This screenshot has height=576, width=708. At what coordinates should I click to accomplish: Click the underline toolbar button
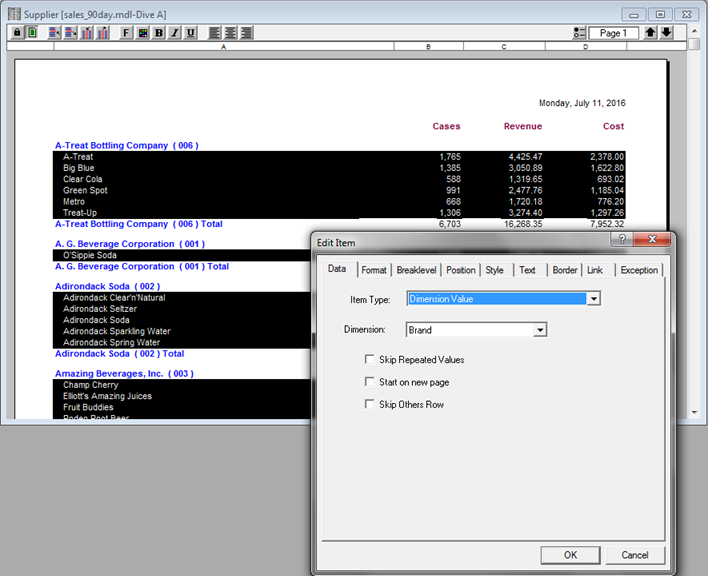191,33
